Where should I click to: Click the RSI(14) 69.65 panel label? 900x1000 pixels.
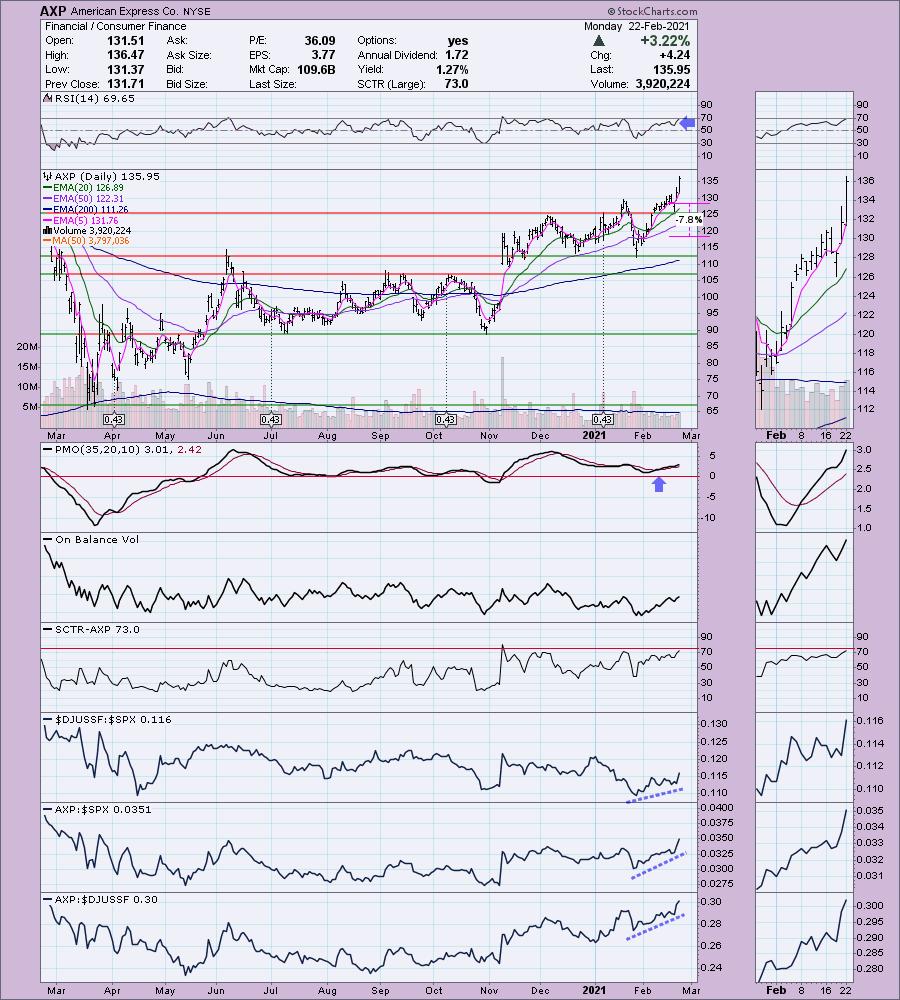click(95, 98)
